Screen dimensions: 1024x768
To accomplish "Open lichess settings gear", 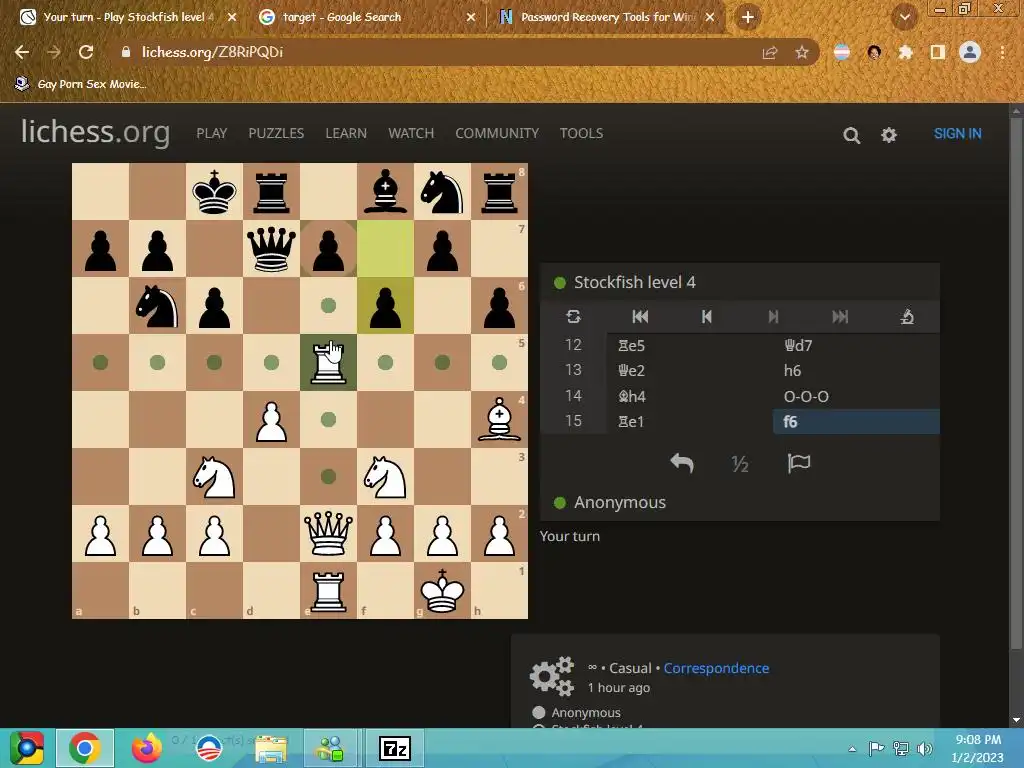I will tap(889, 135).
